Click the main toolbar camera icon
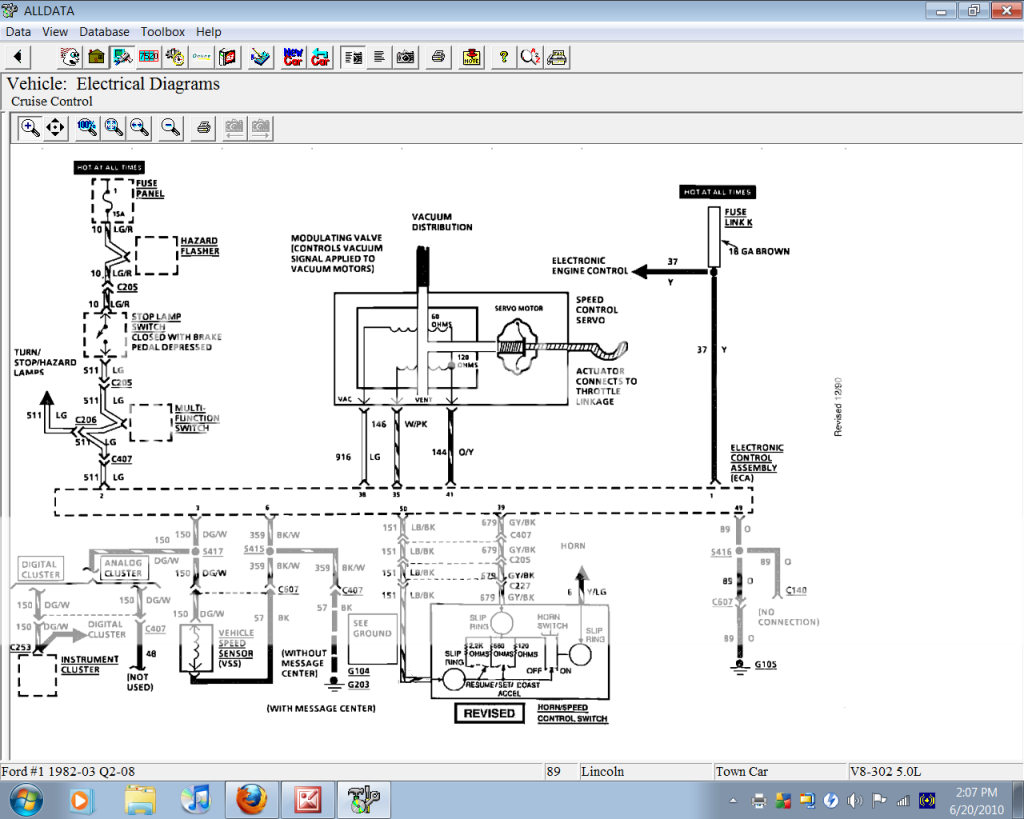The width and height of the screenshot is (1024, 819). pyautogui.click(x=406, y=57)
